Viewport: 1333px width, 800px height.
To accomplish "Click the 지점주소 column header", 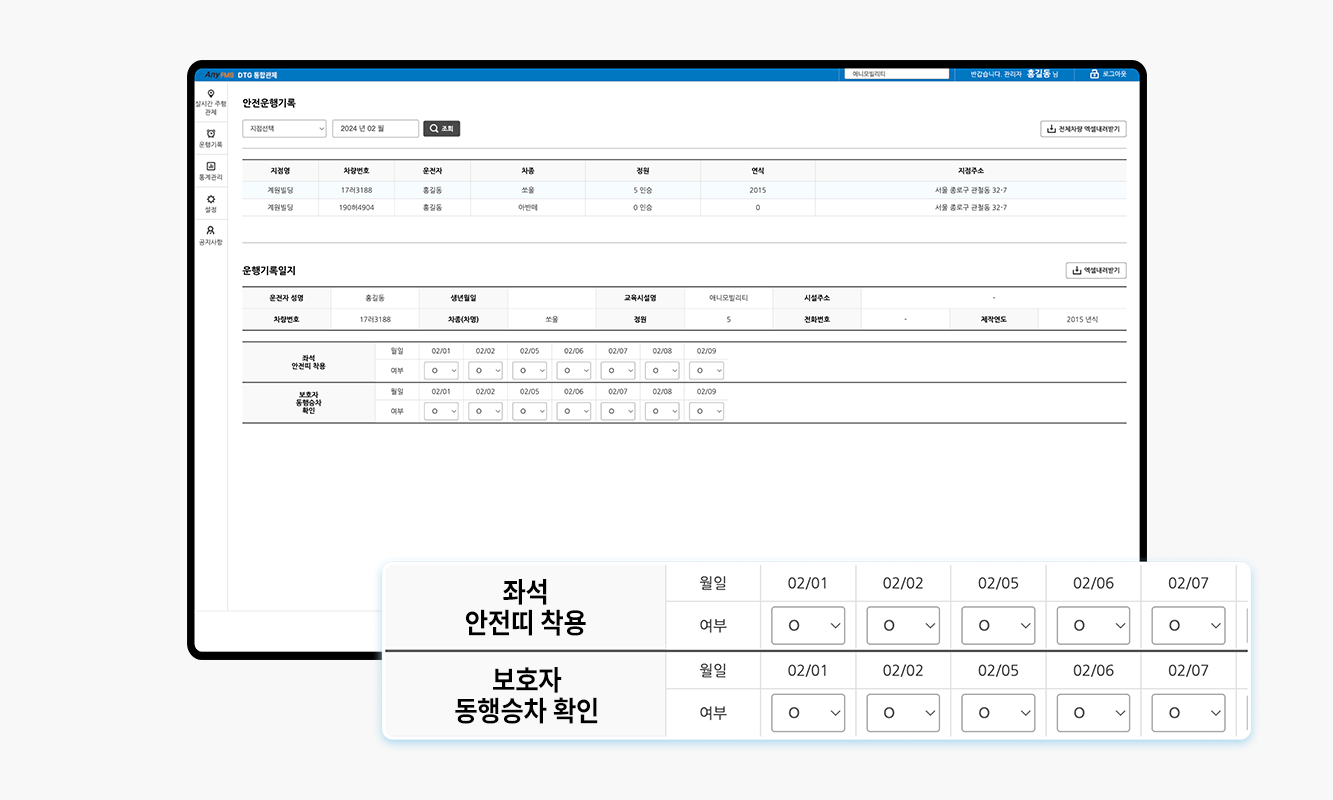I will [970, 171].
